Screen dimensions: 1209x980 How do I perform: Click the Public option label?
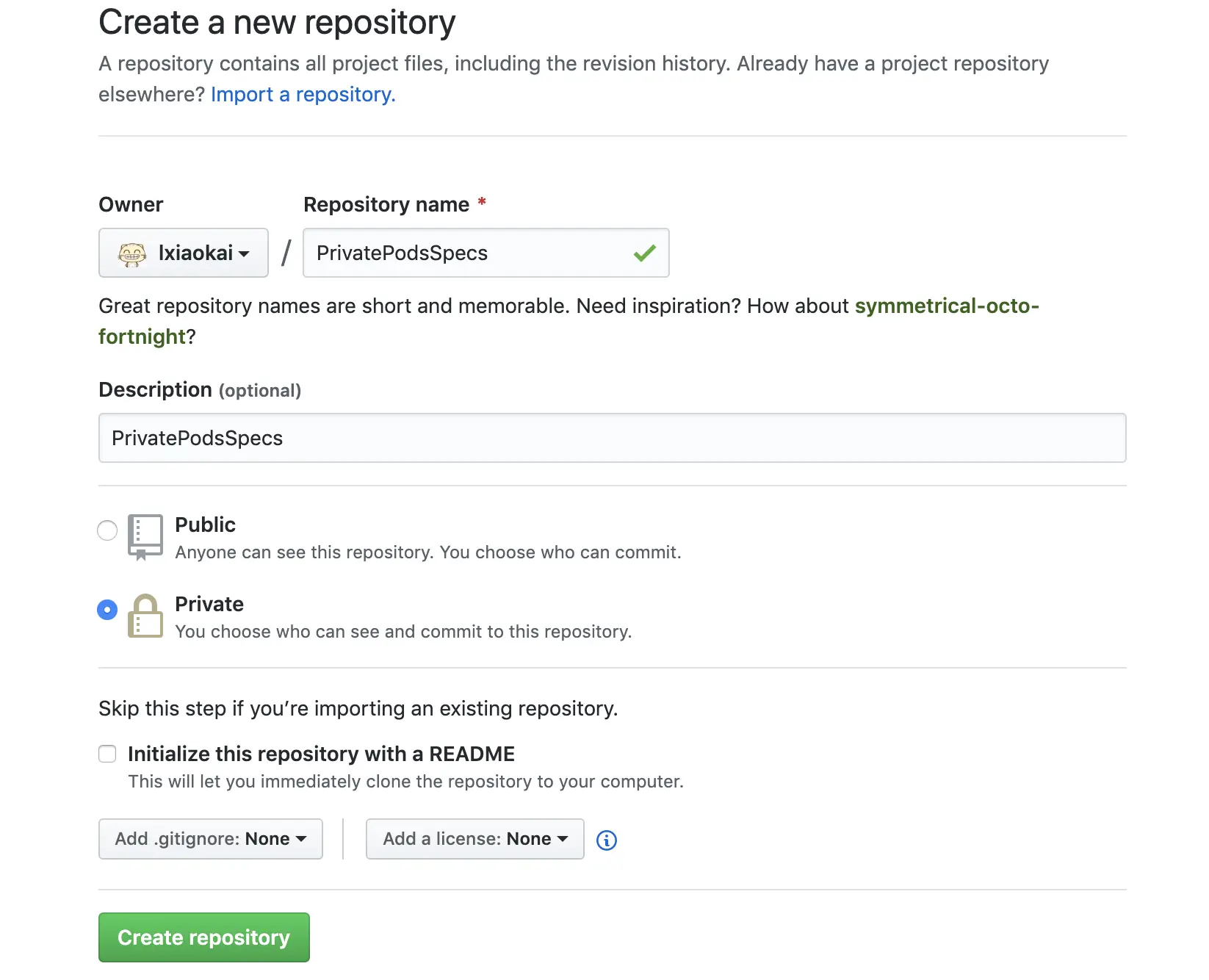click(205, 525)
